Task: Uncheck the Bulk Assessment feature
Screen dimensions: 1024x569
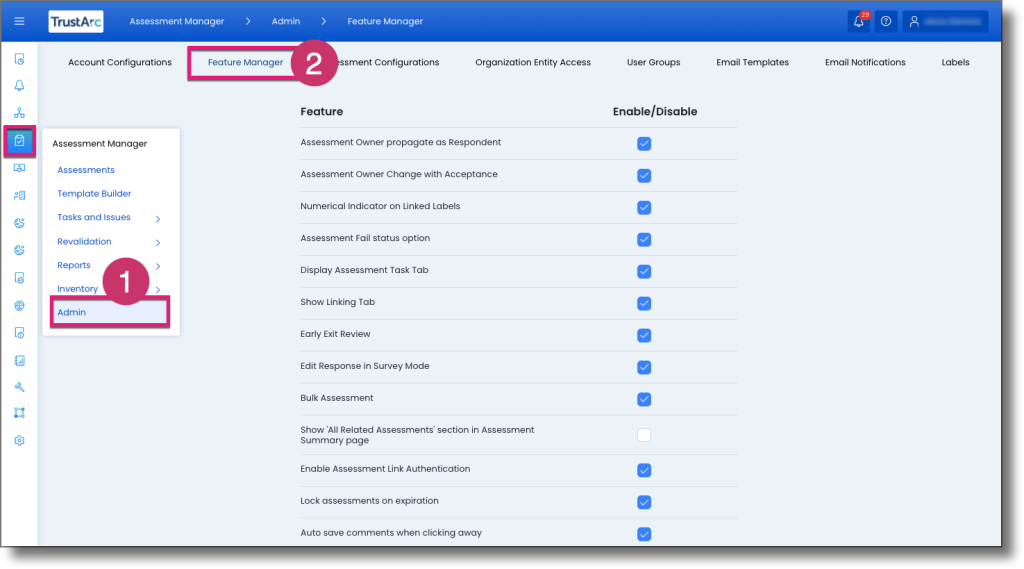Action: [644, 399]
